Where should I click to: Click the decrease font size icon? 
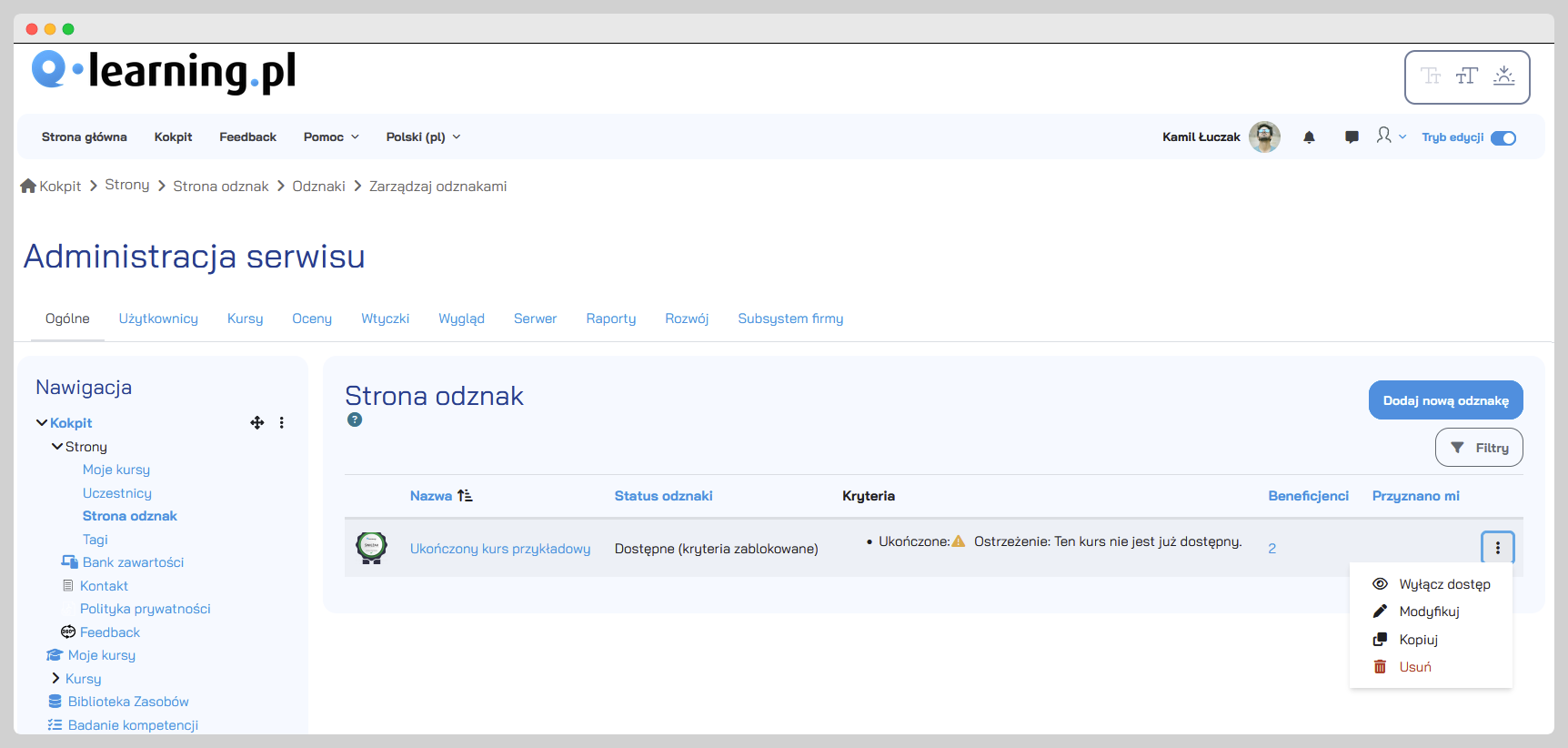pyautogui.click(x=1431, y=76)
